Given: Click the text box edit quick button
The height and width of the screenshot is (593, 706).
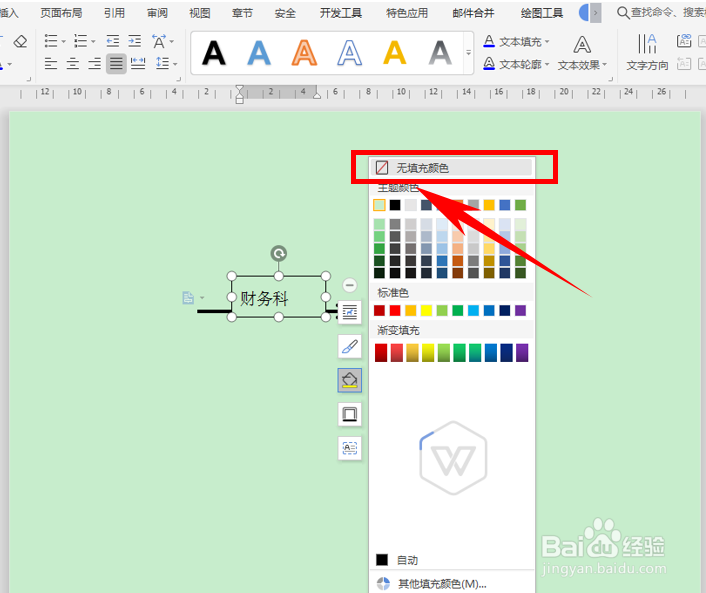Looking at the screenshot, I should pos(350,448).
